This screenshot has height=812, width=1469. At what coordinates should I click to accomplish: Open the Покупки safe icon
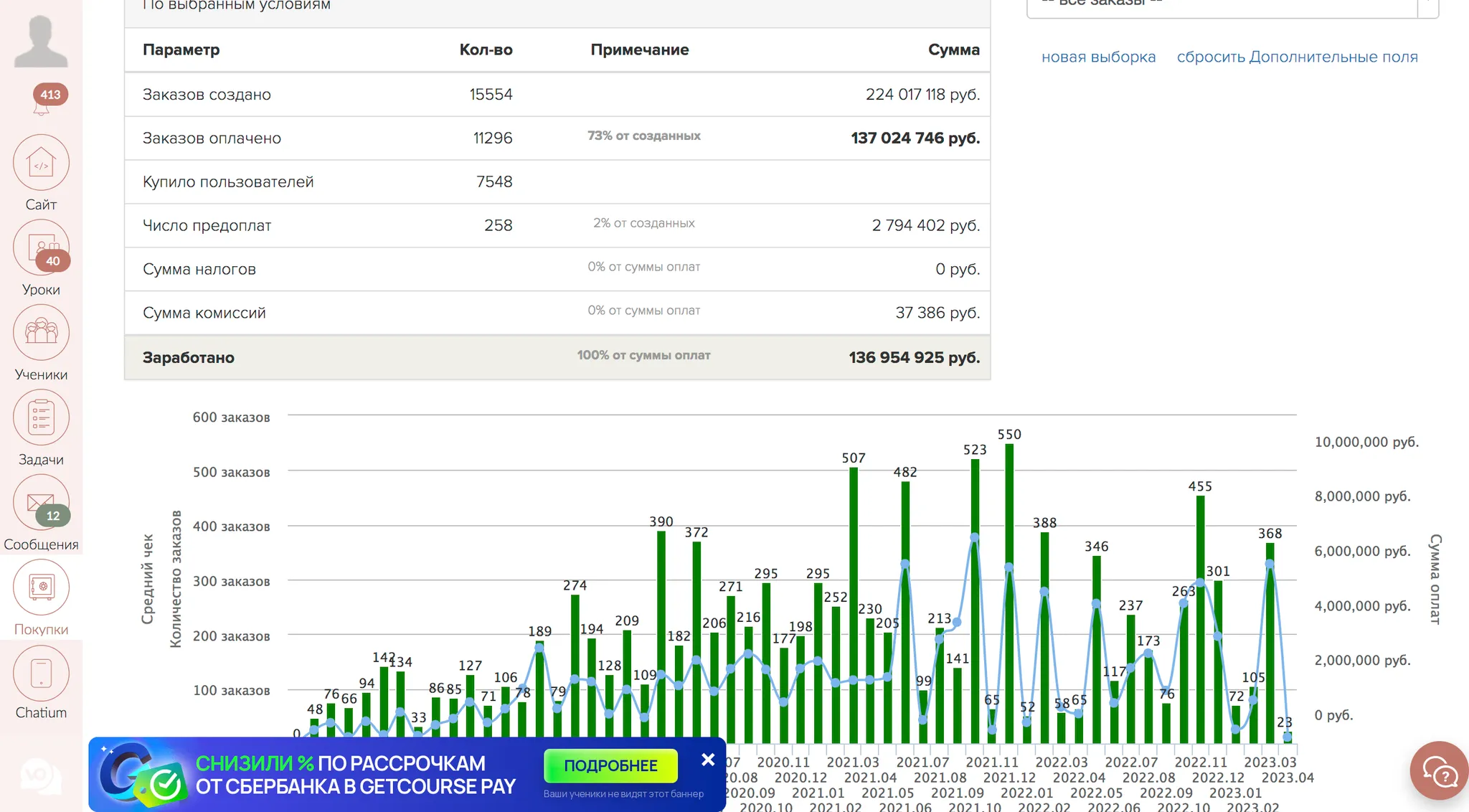click(41, 587)
